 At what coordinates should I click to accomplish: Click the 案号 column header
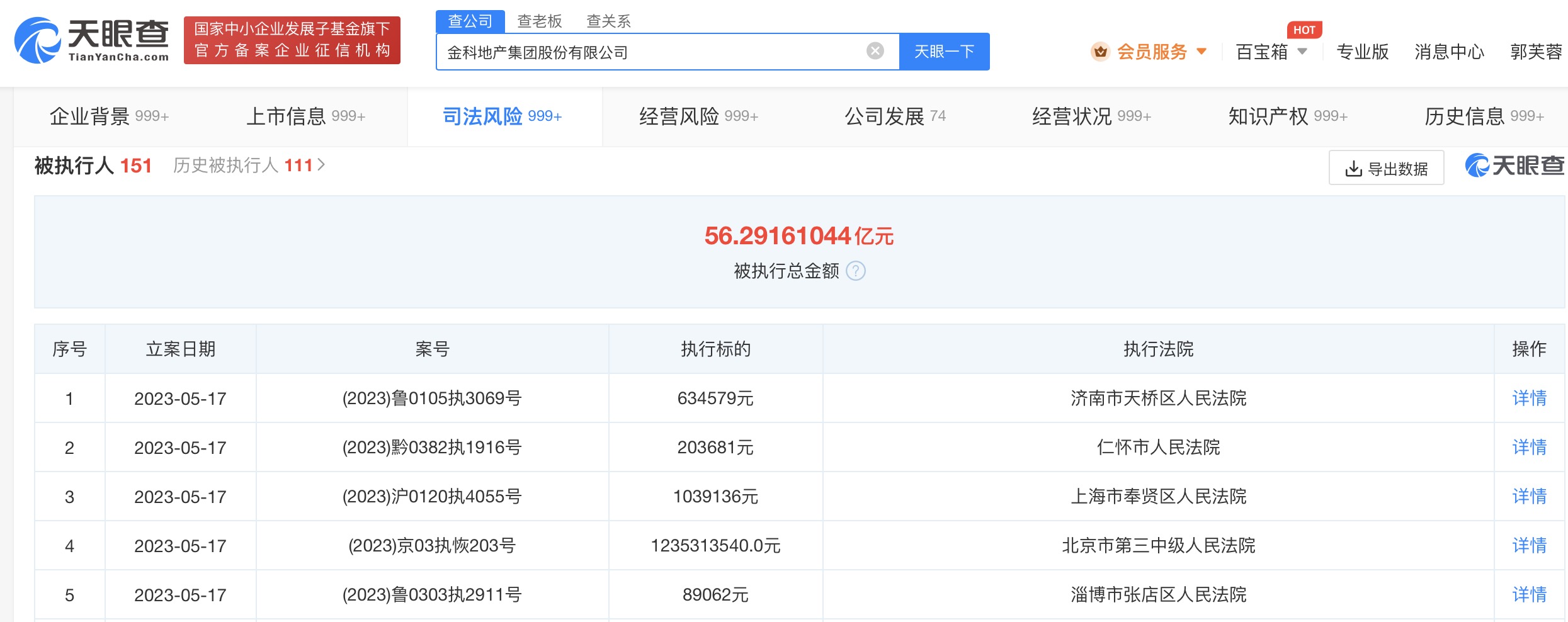[x=432, y=349]
